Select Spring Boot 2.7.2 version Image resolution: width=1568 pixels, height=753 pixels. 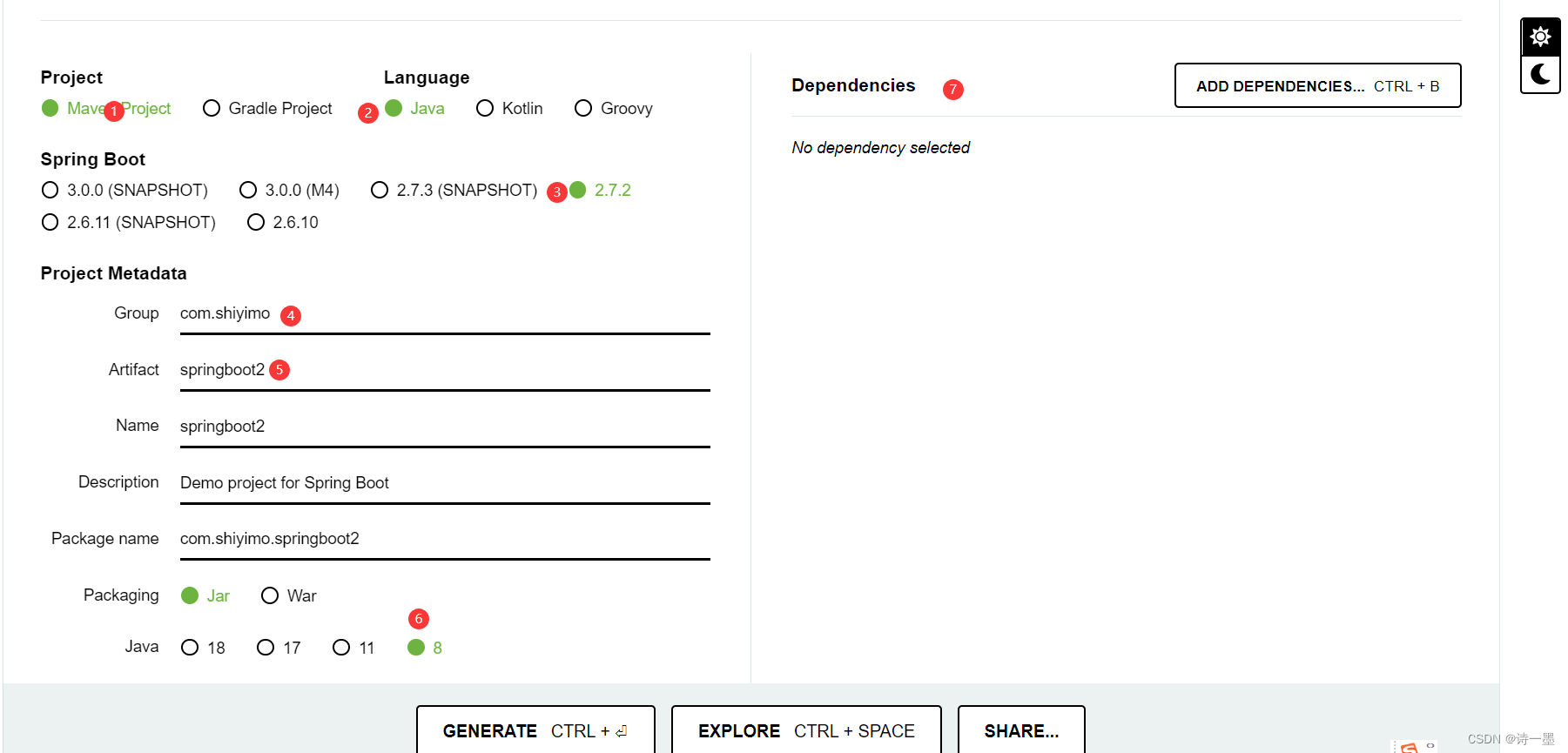click(600, 190)
